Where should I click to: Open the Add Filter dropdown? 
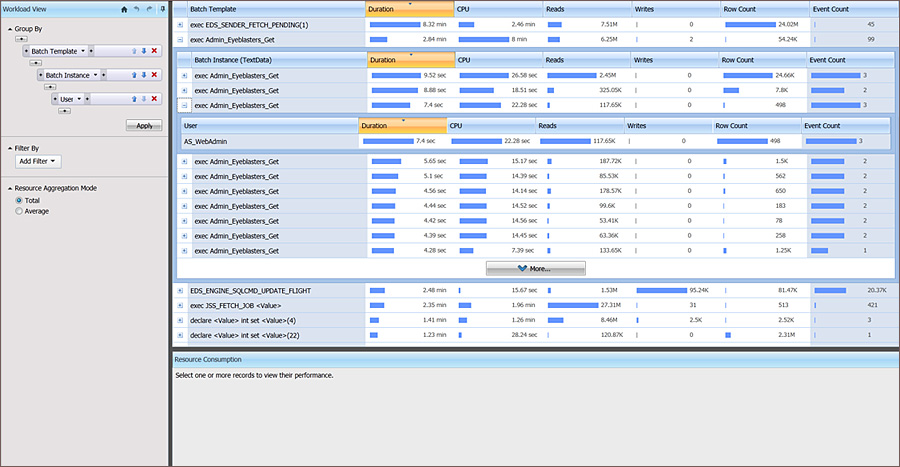point(38,162)
